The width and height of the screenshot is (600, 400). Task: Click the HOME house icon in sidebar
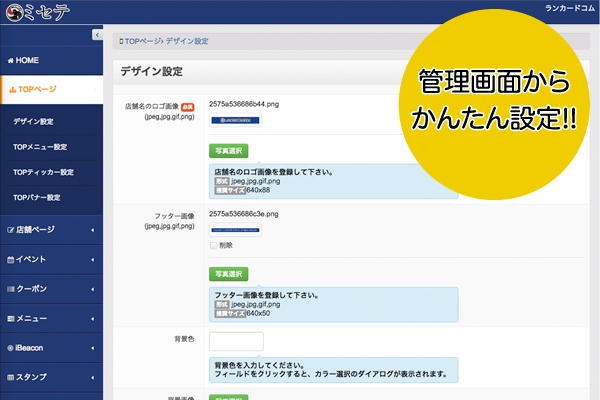[x=10, y=60]
